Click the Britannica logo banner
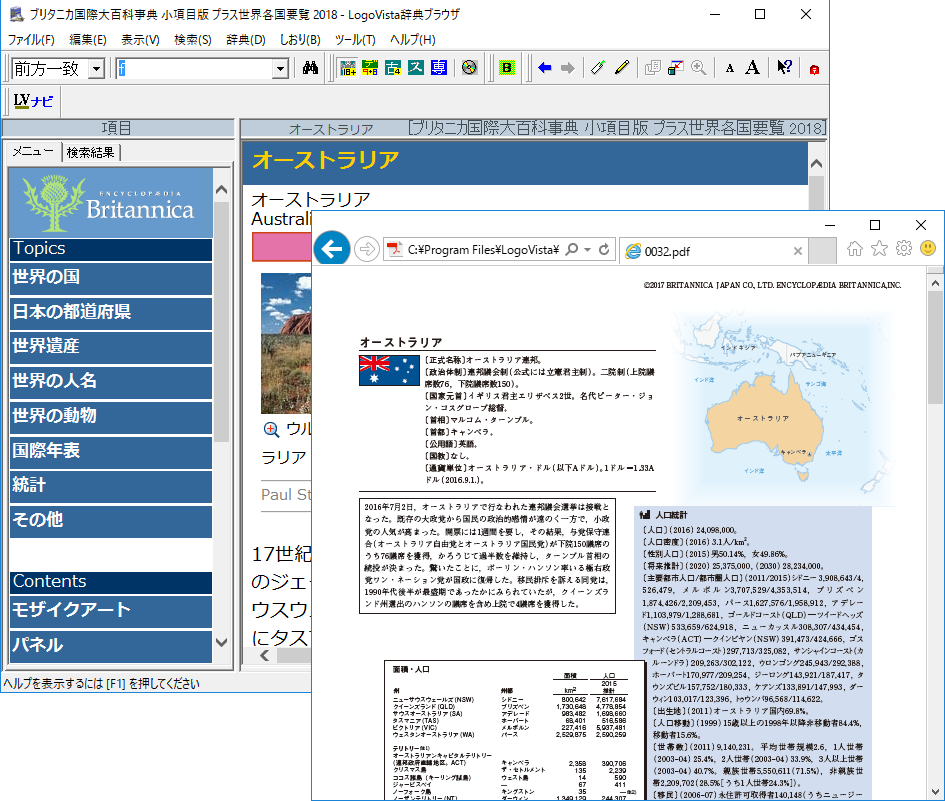Image resolution: width=945 pixels, height=801 pixels. pos(111,203)
